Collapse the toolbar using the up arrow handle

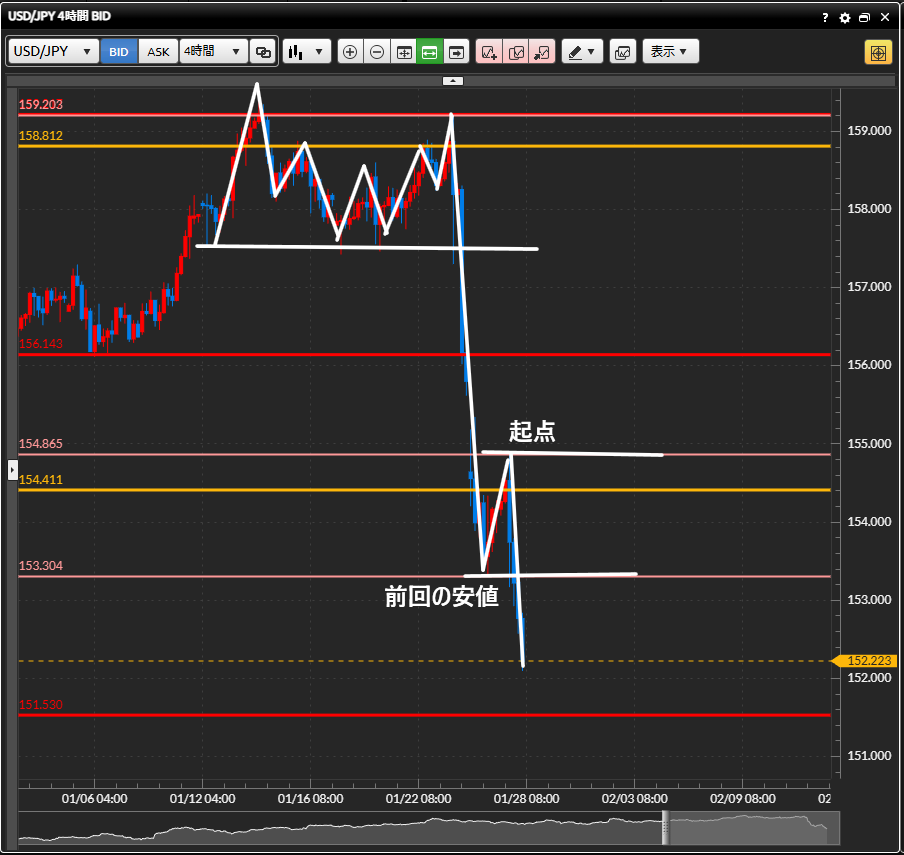click(x=453, y=80)
